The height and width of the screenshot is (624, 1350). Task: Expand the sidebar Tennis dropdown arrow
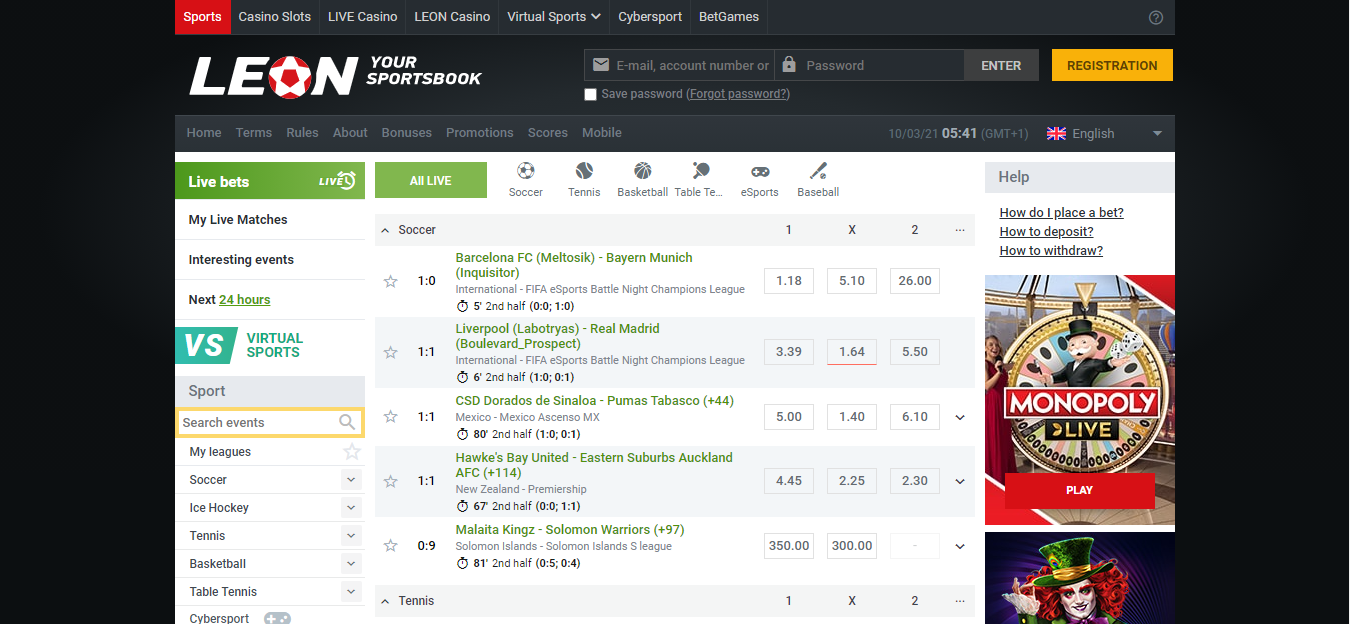click(x=351, y=536)
